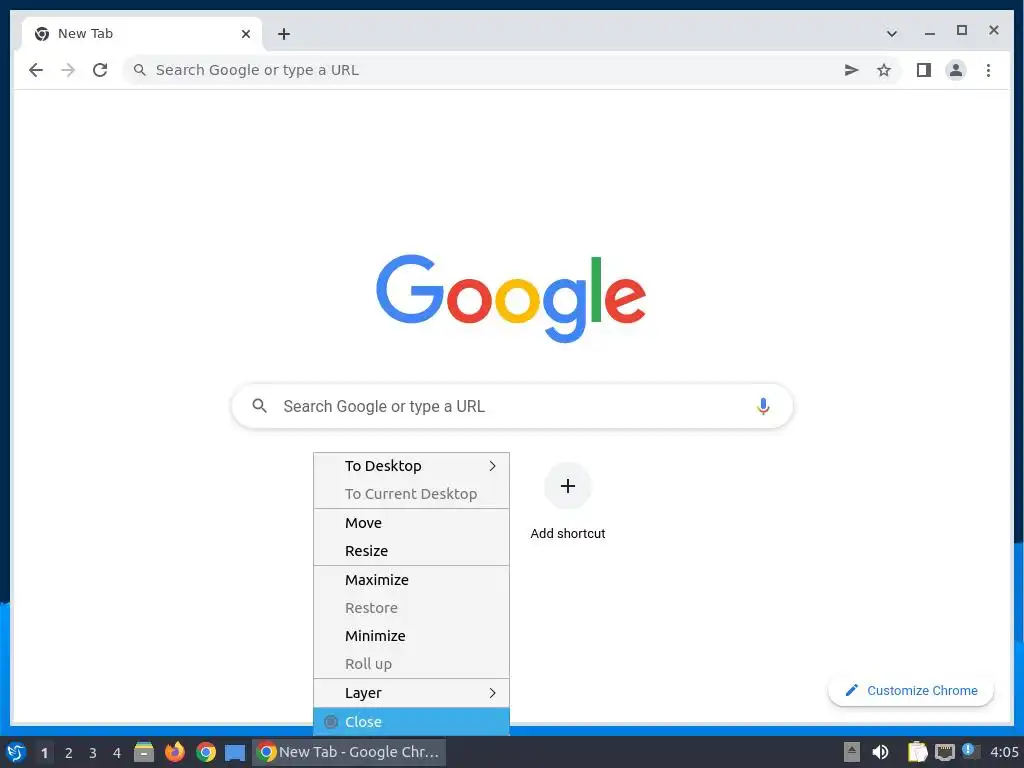This screenshot has width=1024, height=768.
Task: Launch the file manager from the taskbar
Action: click(144, 752)
